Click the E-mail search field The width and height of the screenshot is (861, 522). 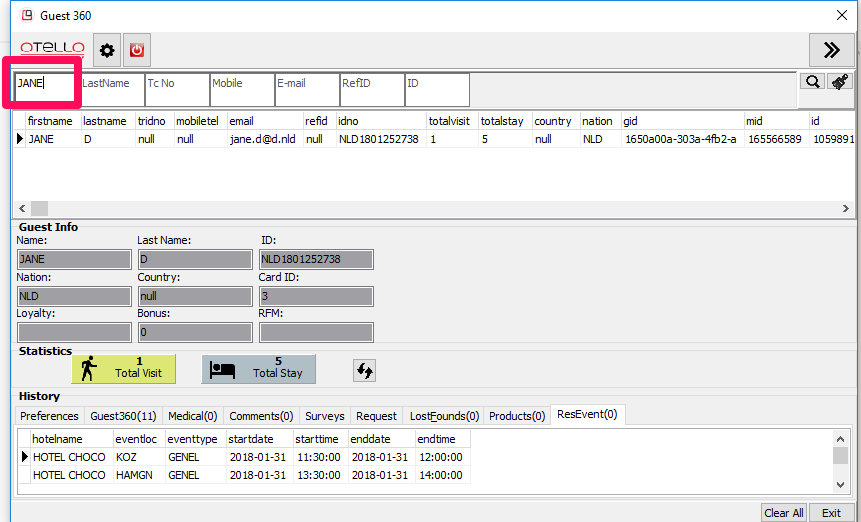[308, 89]
